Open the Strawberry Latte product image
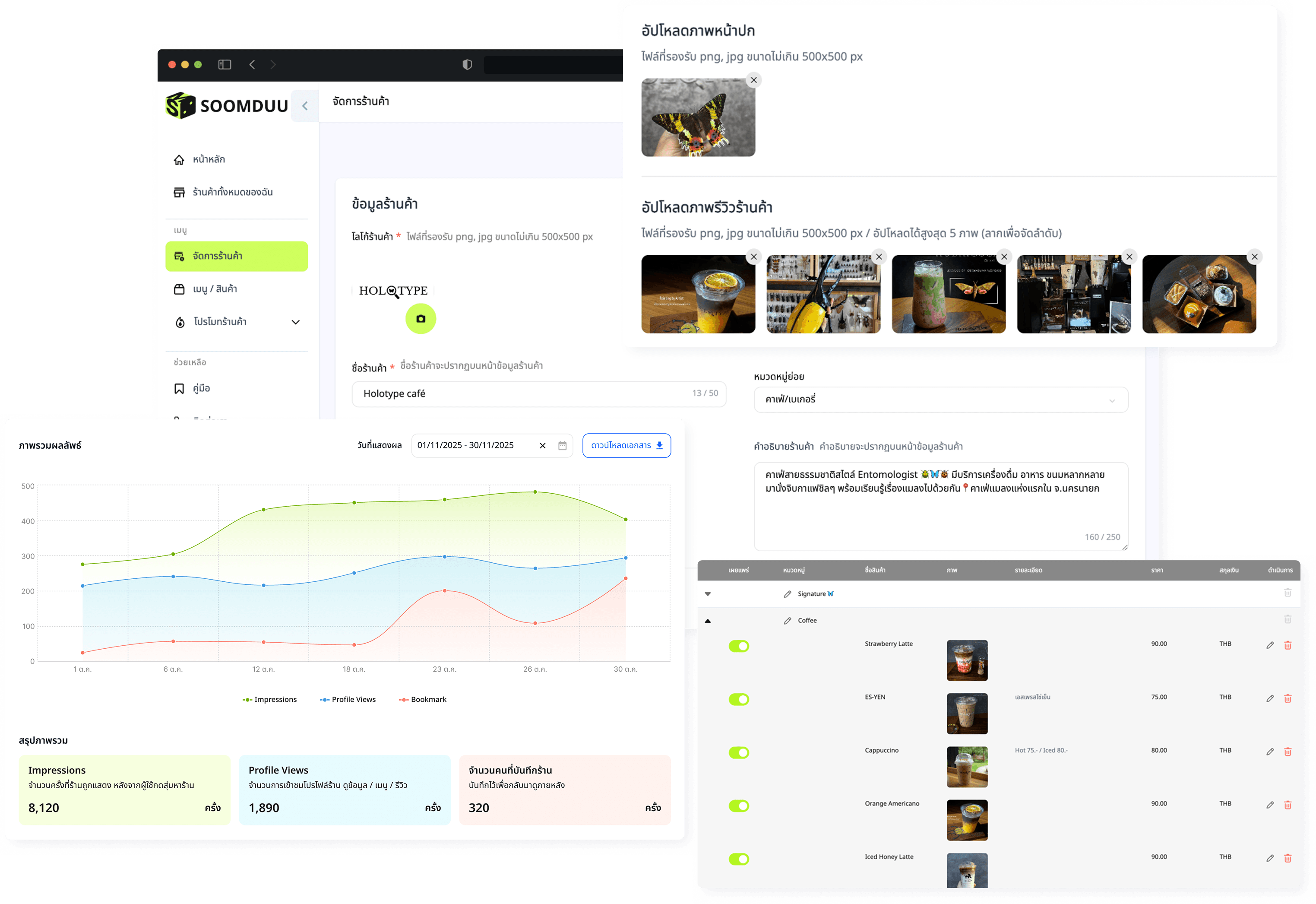The height and width of the screenshot is (904, 1316). (967, 660)
